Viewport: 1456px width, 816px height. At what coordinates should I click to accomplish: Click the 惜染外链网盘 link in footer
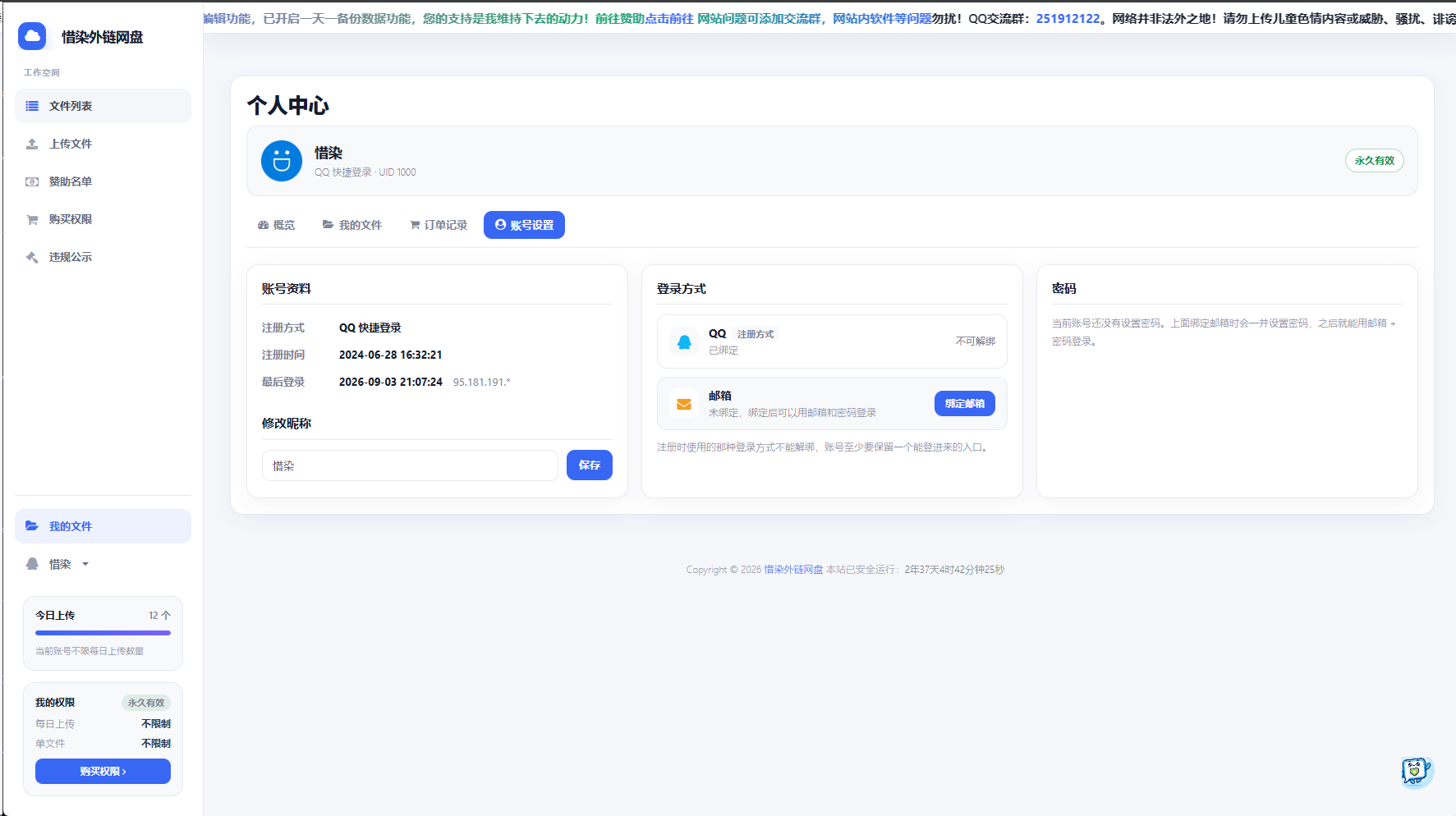click(x=793, y=570)
